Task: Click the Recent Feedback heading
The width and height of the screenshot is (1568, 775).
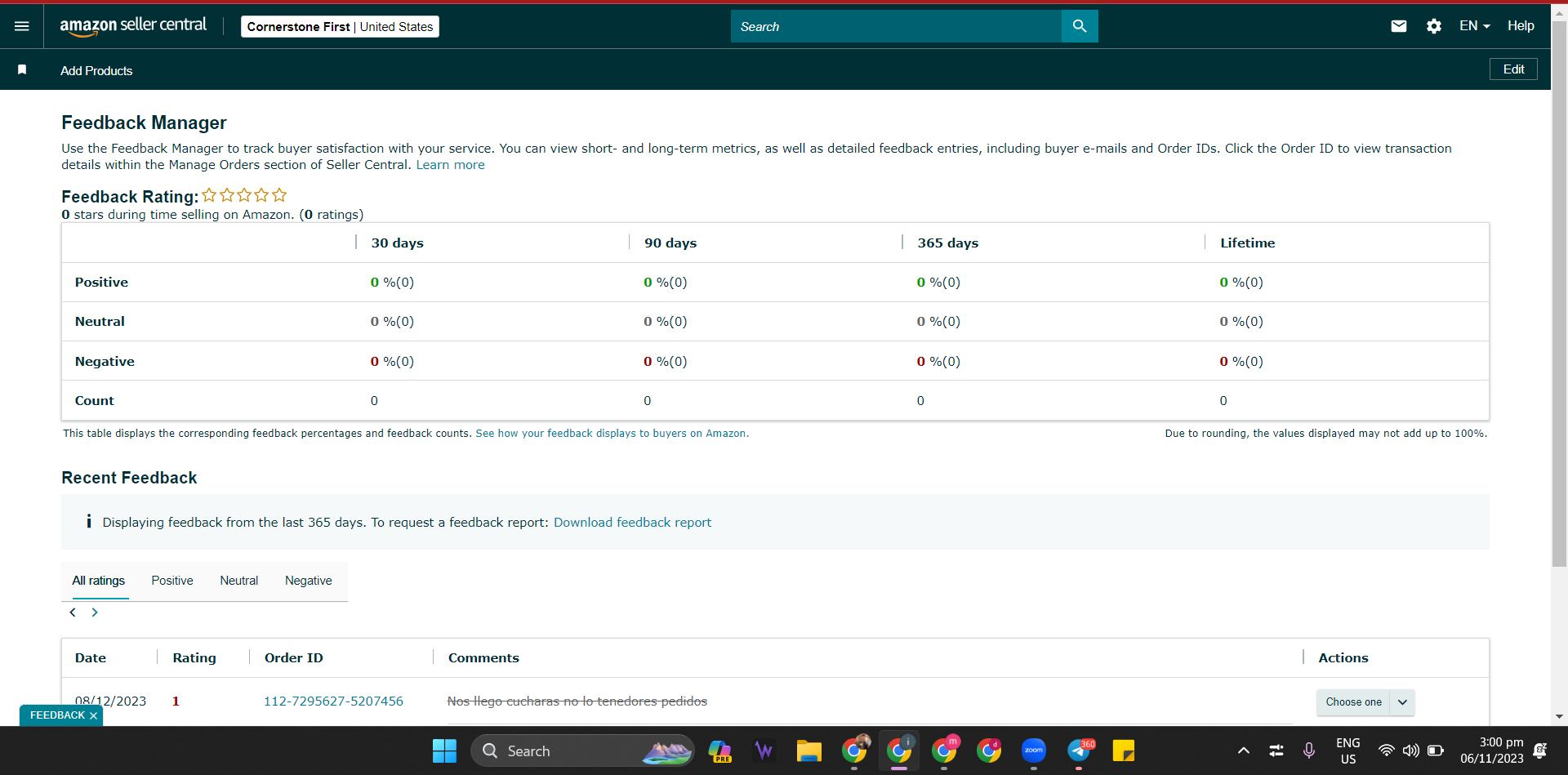Action: (129, 479)
